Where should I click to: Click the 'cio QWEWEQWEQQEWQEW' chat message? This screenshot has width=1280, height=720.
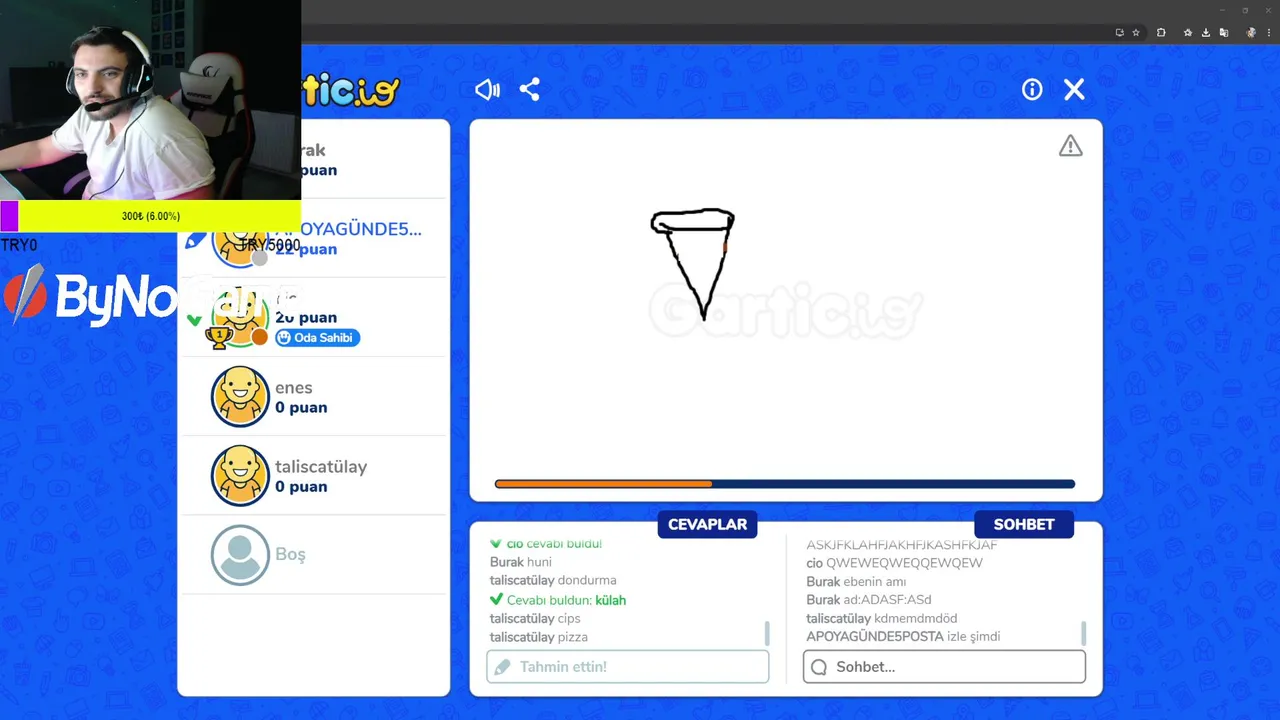[x=895, y=563]
